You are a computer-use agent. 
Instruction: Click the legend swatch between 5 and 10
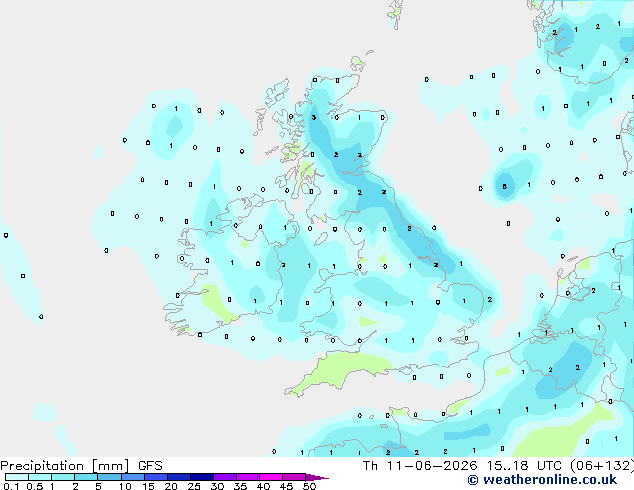tap(109, 477)
